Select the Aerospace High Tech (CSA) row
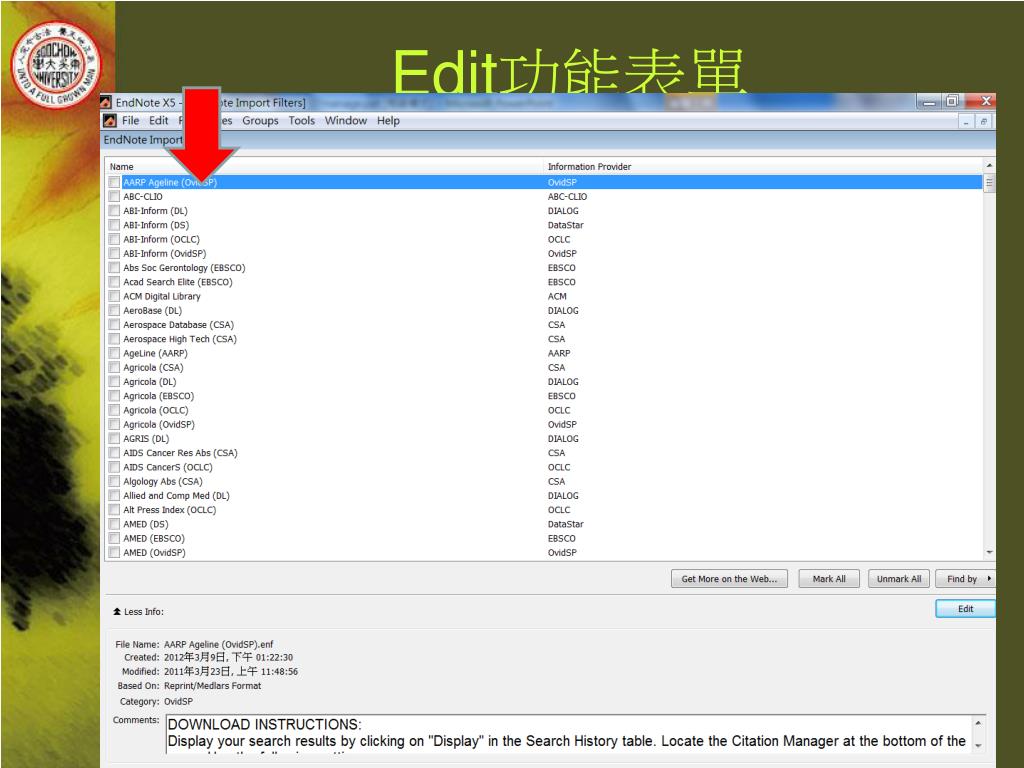The height and width of the screenshot is (768, 1024). 545,339
